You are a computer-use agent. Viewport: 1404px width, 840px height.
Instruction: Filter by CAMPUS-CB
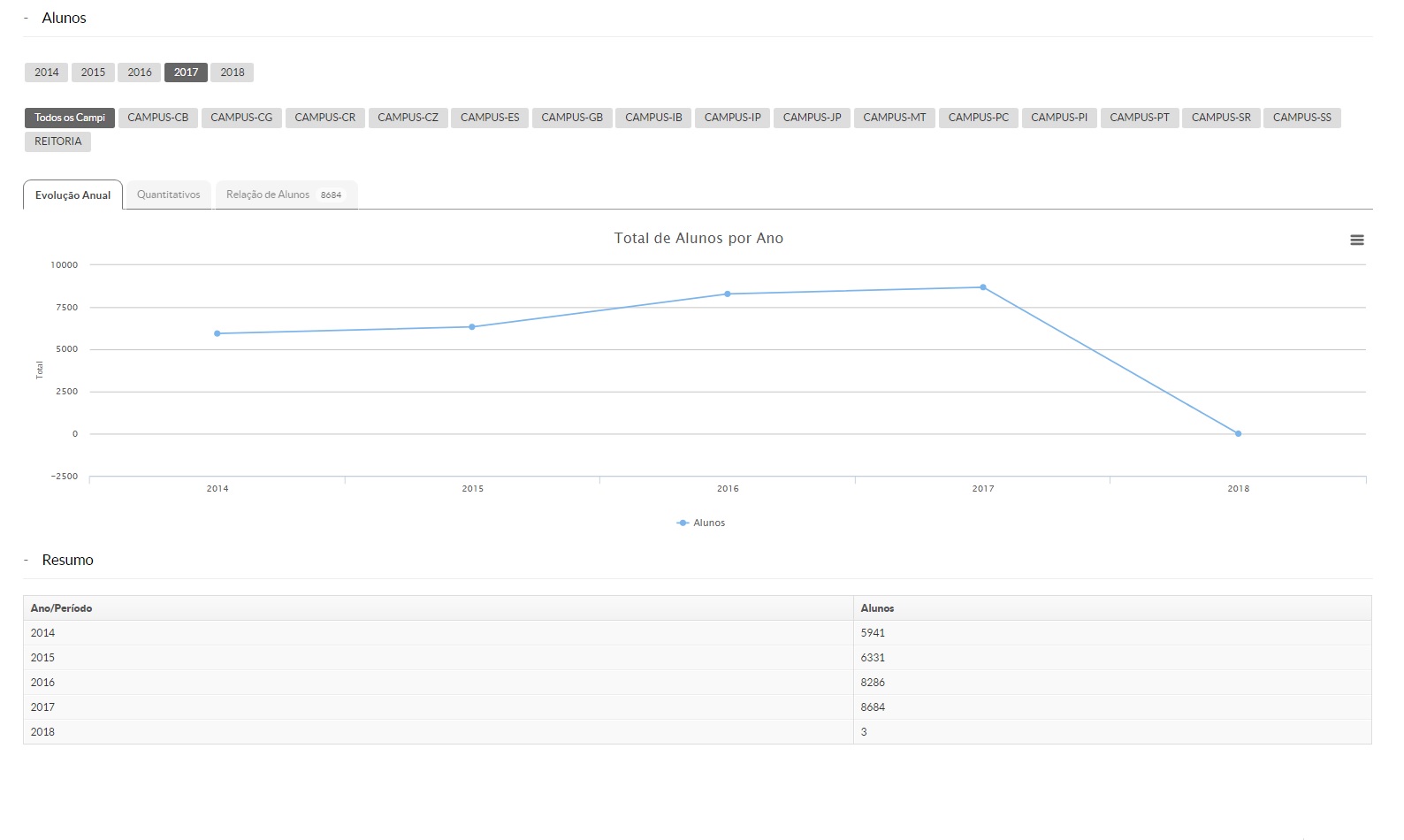[x=157, y=118]
